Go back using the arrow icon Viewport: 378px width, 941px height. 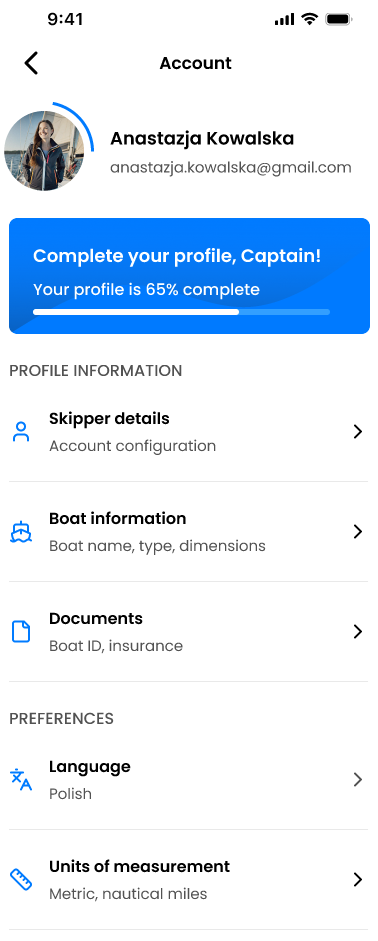pos(31,63)
